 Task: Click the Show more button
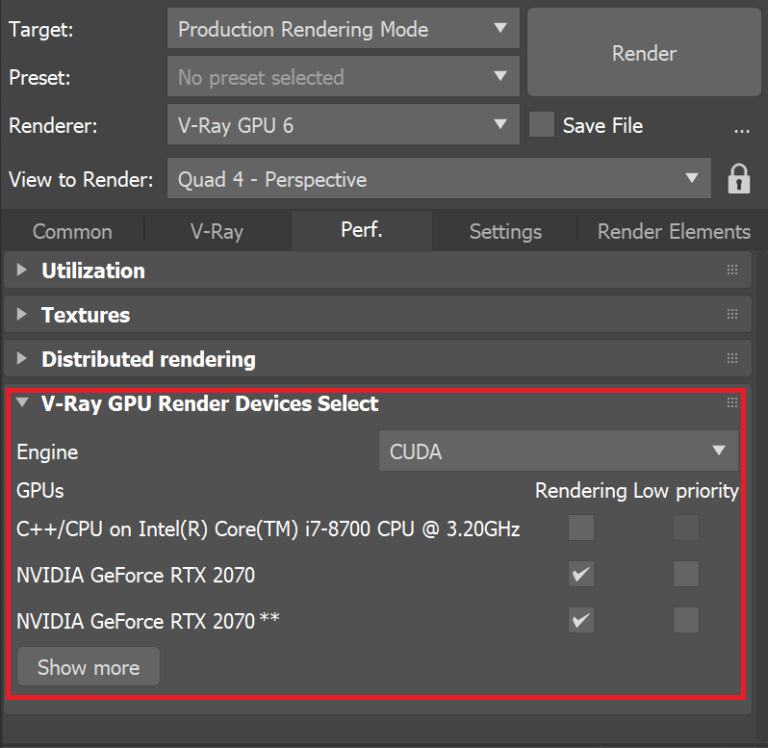pos(88,667)
